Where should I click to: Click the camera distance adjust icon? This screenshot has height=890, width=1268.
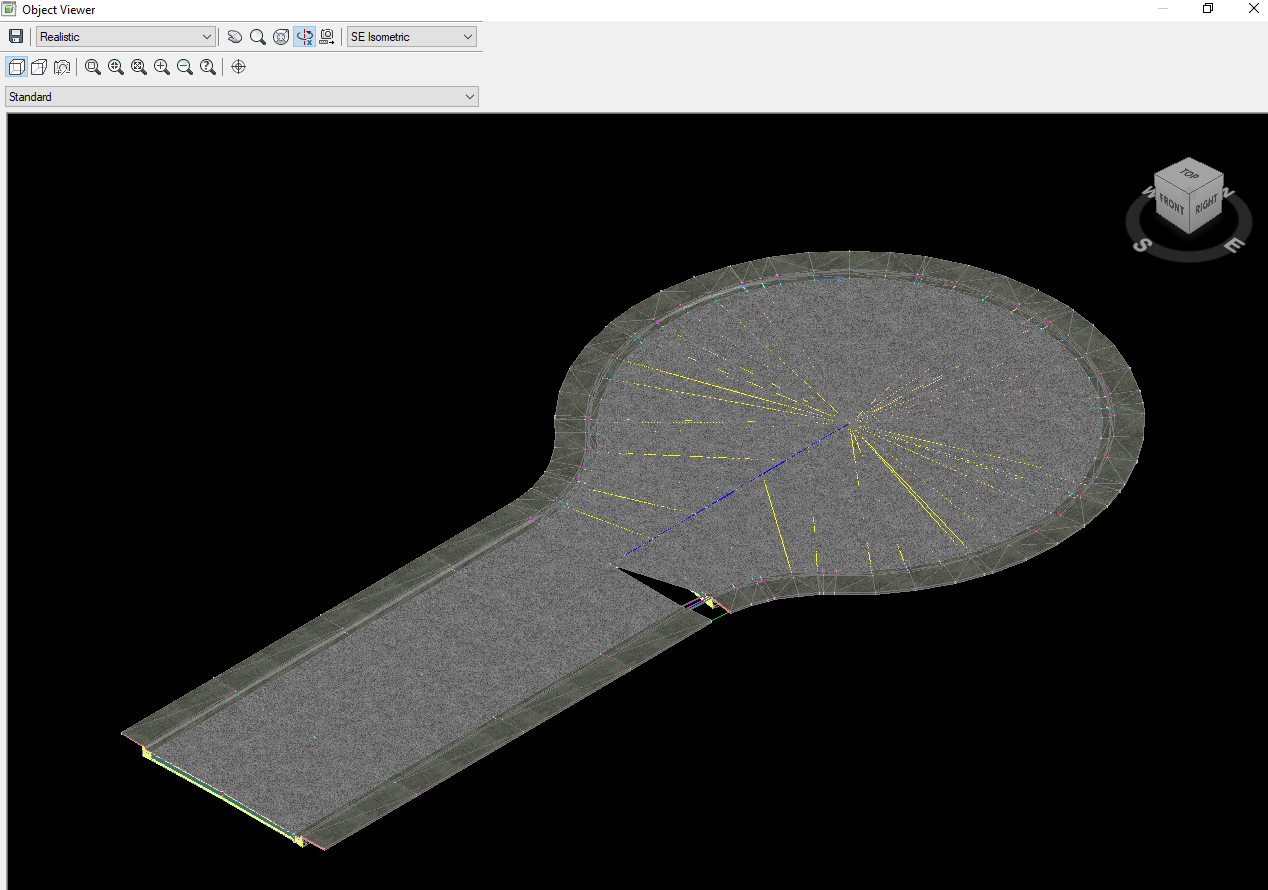(x=327, y=37)
